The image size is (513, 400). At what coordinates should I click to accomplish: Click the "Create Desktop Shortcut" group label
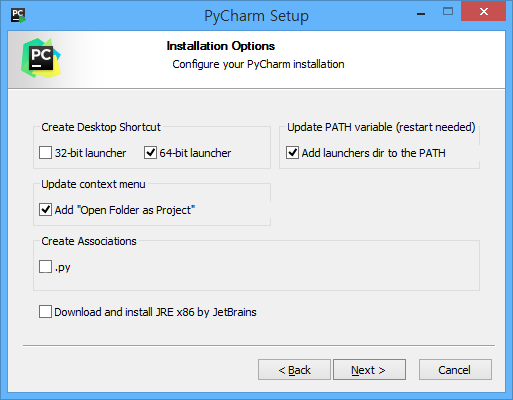click(101, 127)
